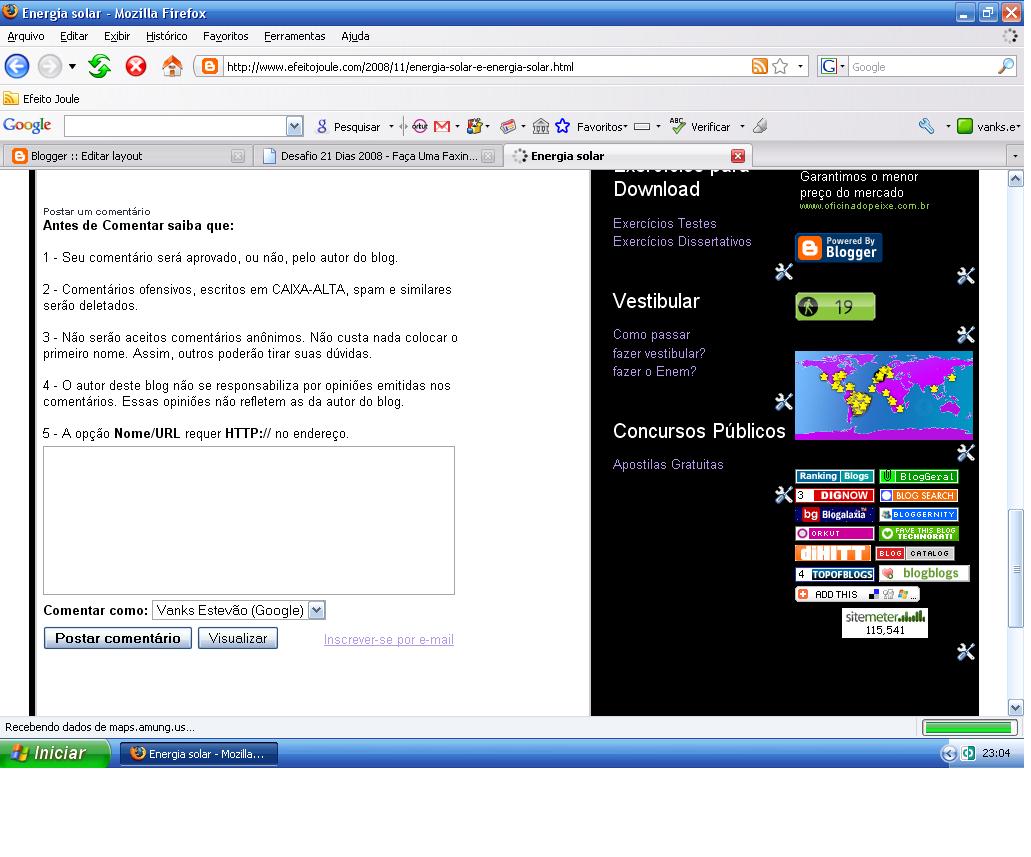Click the ADD THIS share button
Viewport: 1031px width, 857px height.
[x=857, y=595]
